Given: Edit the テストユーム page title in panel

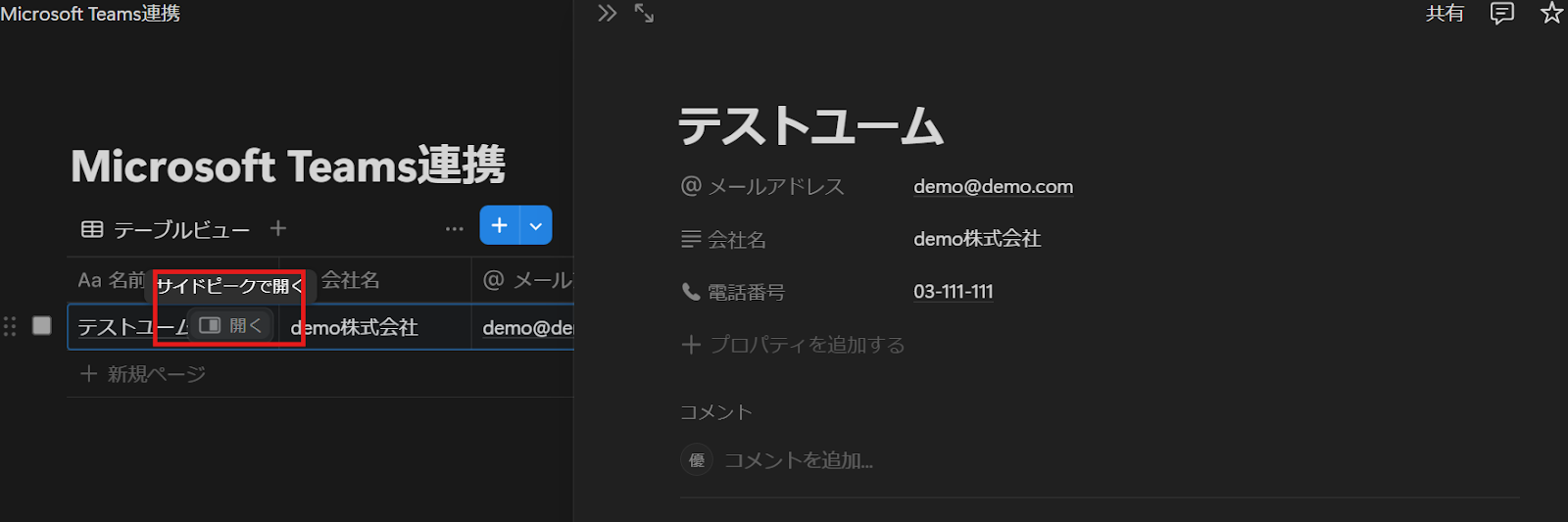Looking at the screenshot, I should point(811,127).
